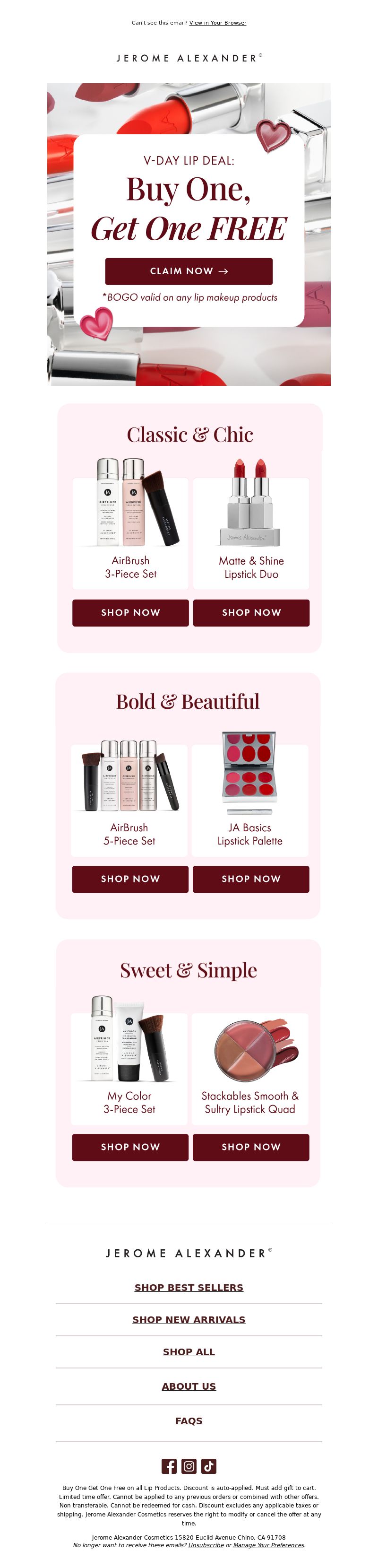Shop Now for JA Basics Lipstick Palette

pyautogui.click(x=251, y=879)
